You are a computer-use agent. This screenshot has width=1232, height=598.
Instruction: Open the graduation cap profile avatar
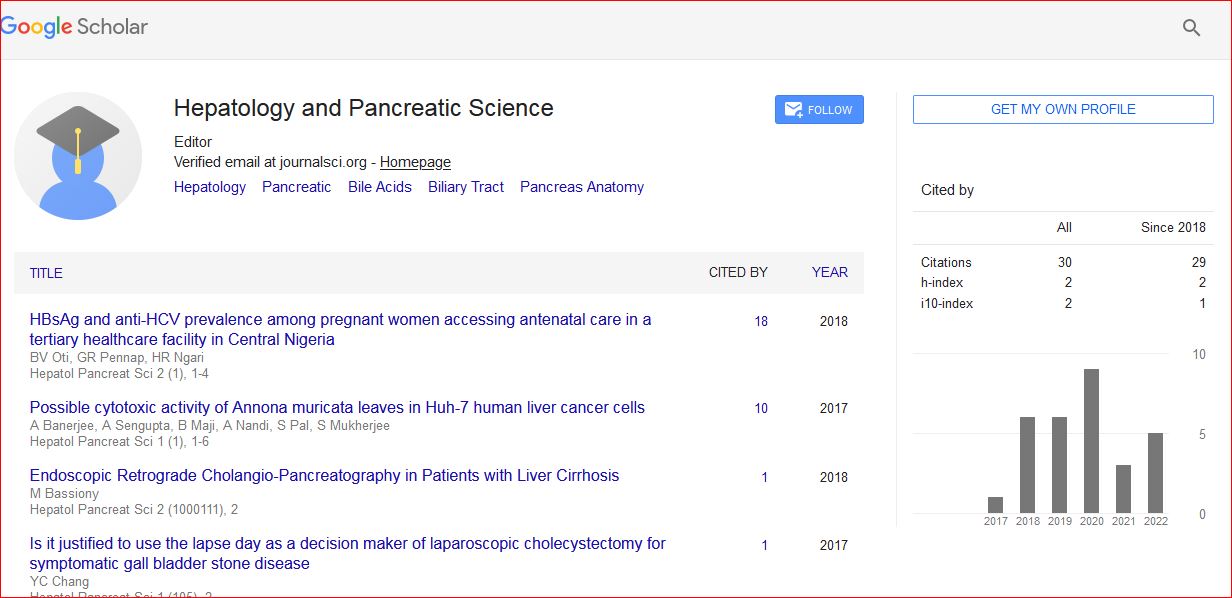(x=78, y=156)
